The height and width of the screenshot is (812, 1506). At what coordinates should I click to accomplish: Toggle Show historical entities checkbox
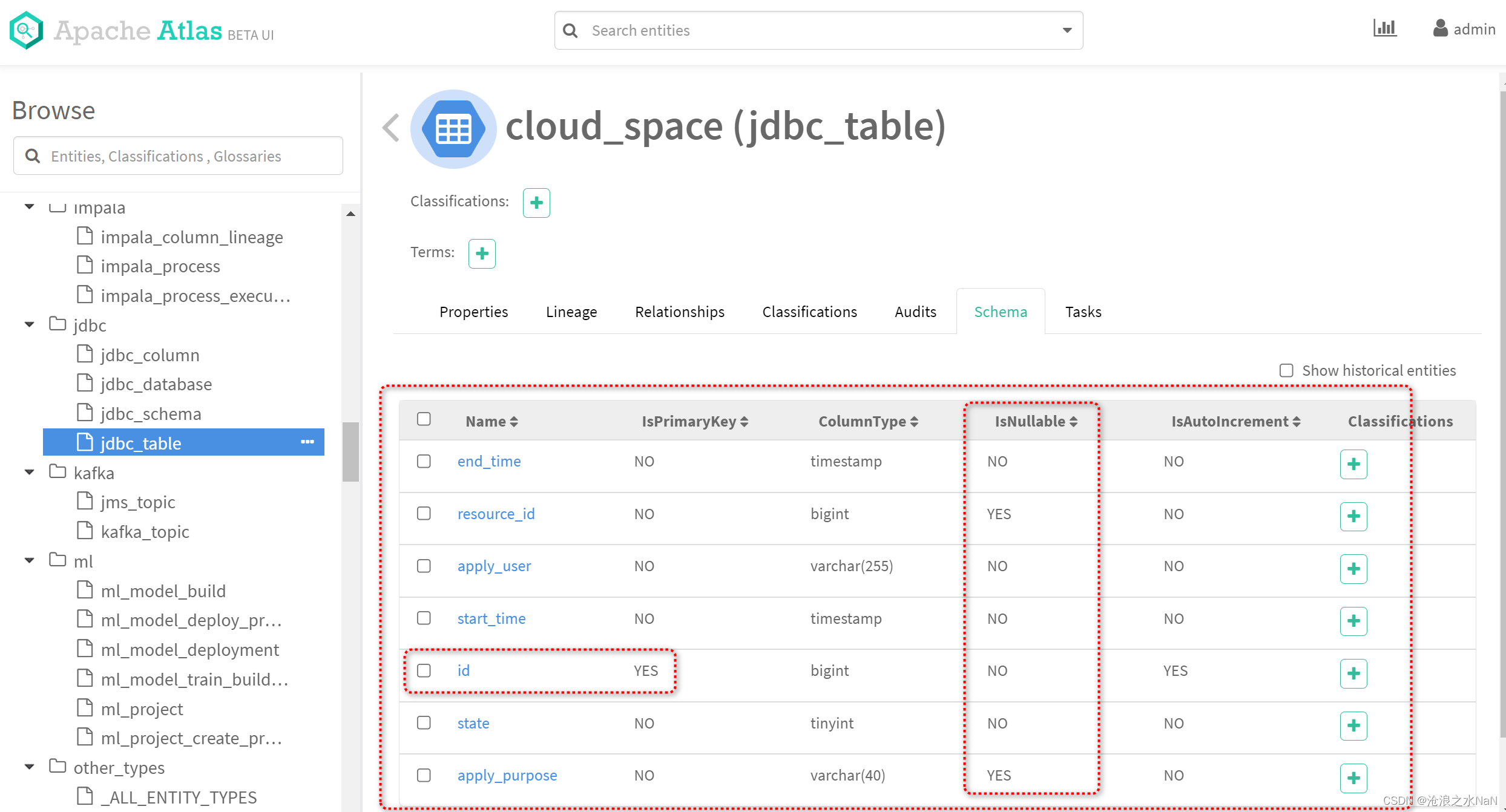point(1286,369)
